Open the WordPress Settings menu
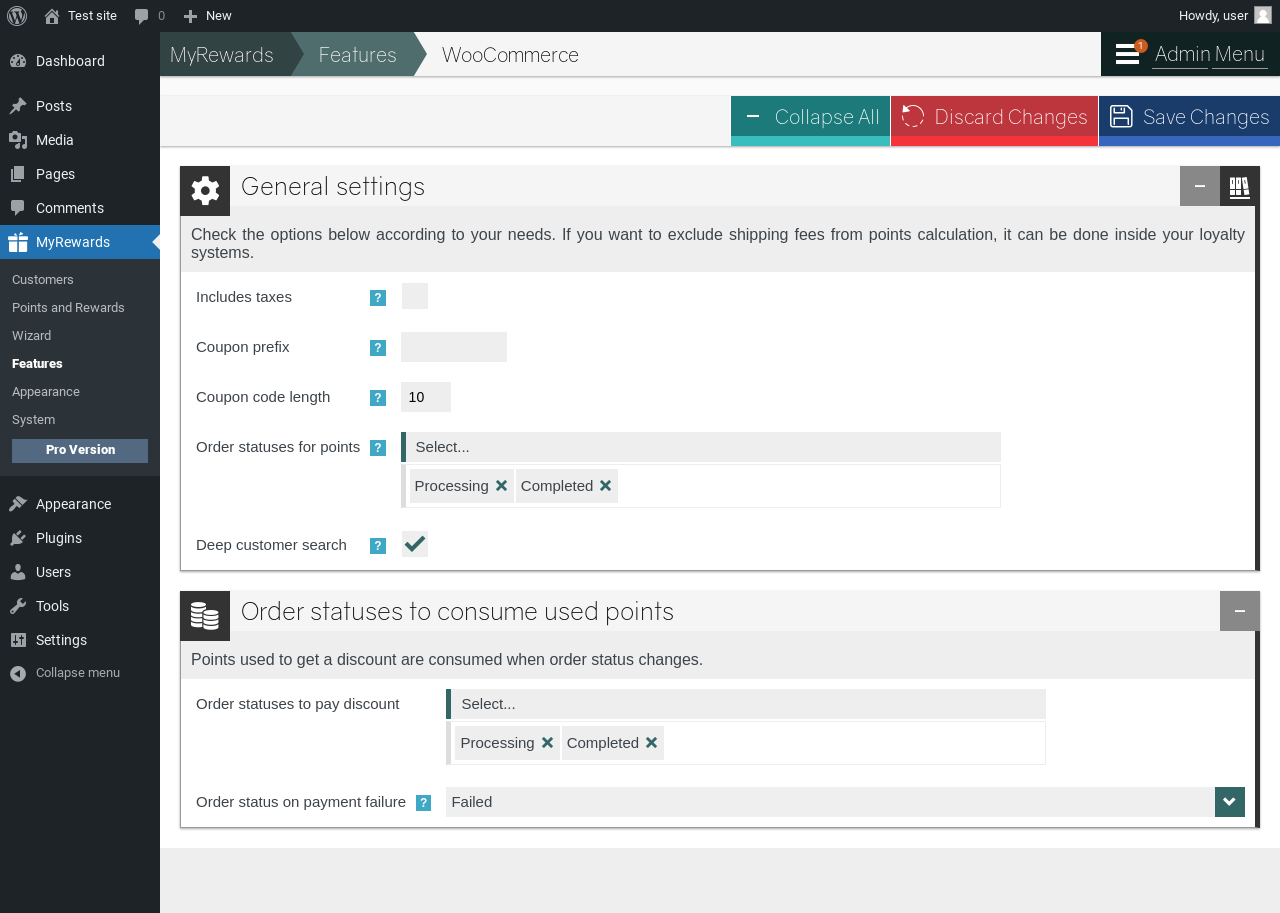This screenshot has height=913, width=1280. [80, 640]
